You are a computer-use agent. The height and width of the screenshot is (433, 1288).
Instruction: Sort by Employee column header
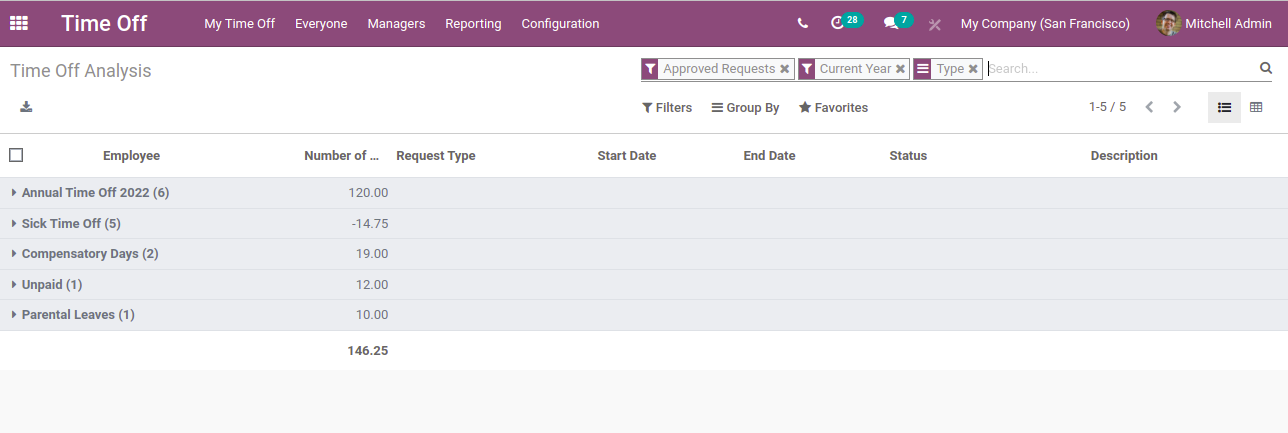pyautogui.click(x=131, y=156)
